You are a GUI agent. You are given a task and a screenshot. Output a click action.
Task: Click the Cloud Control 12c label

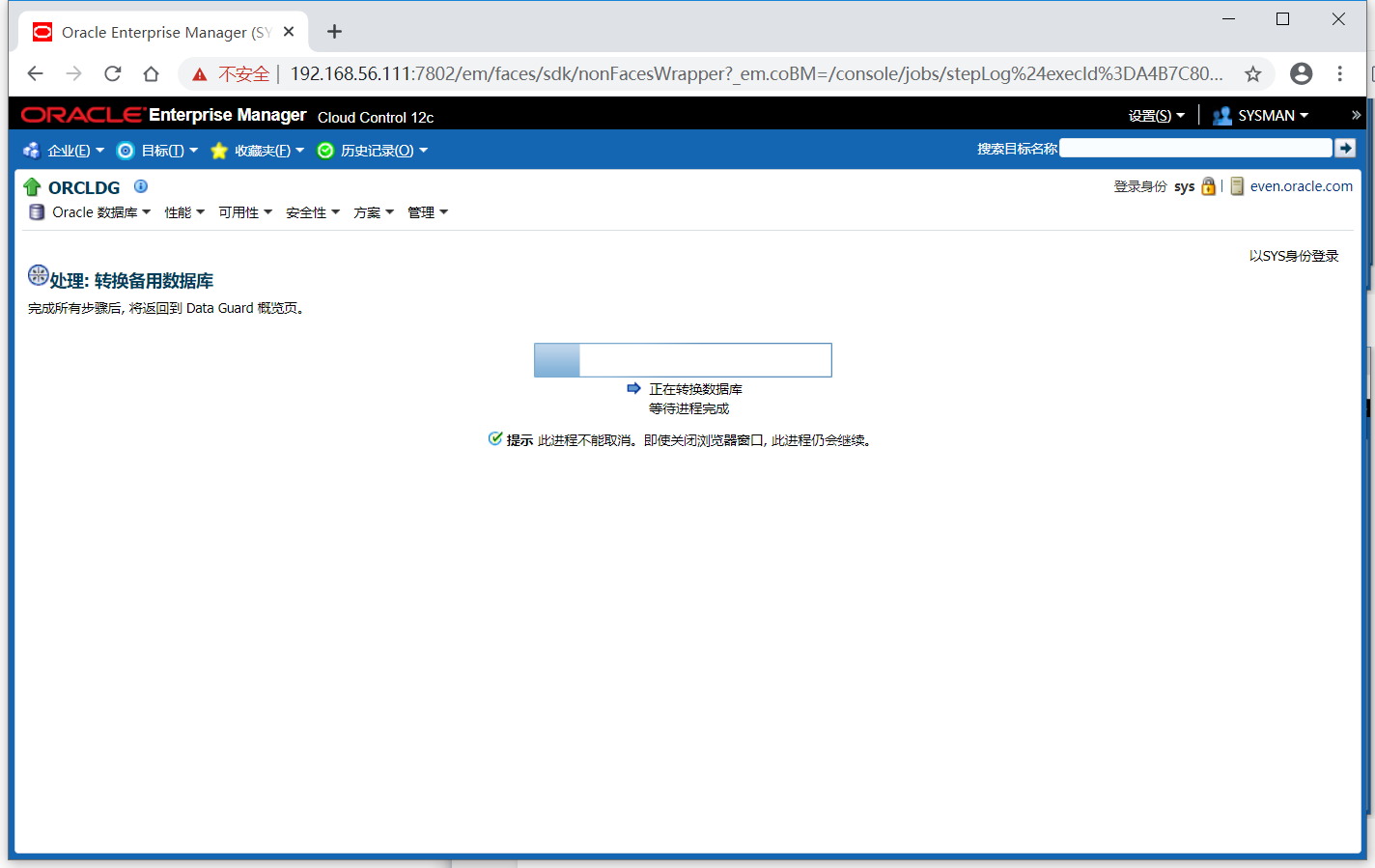pyautogui.click(x=376, y=117)
